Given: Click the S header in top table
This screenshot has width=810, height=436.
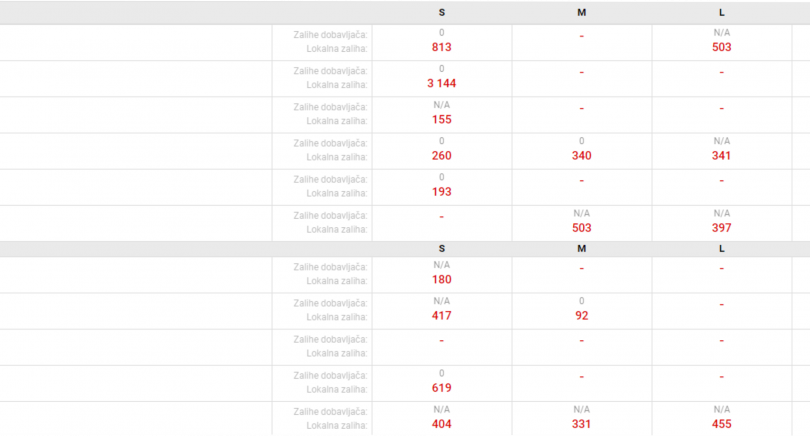Looking at the screenshot, I should pyautogui.click(x=442, y=13).
